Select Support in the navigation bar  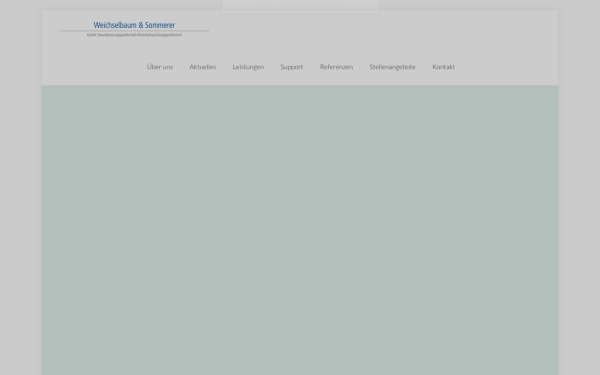[292, 67]
